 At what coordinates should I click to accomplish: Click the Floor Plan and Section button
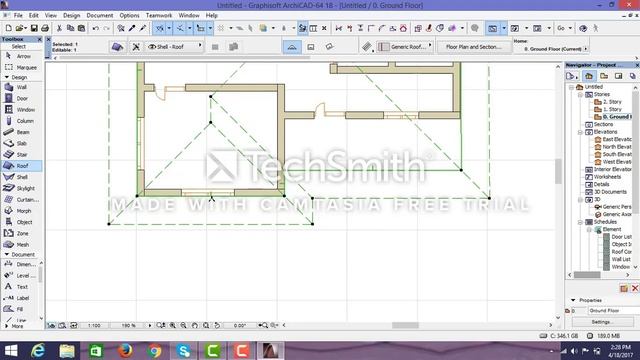point(473,47)
